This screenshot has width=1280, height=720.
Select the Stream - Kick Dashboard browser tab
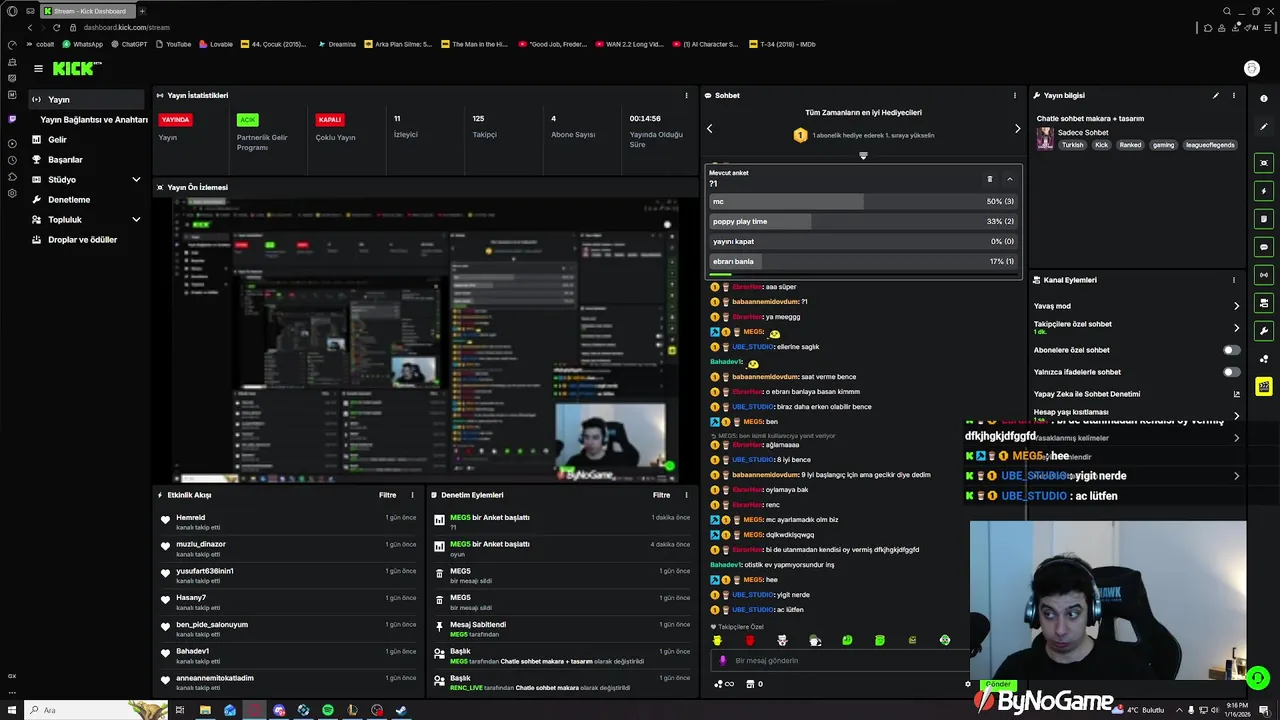86,11
